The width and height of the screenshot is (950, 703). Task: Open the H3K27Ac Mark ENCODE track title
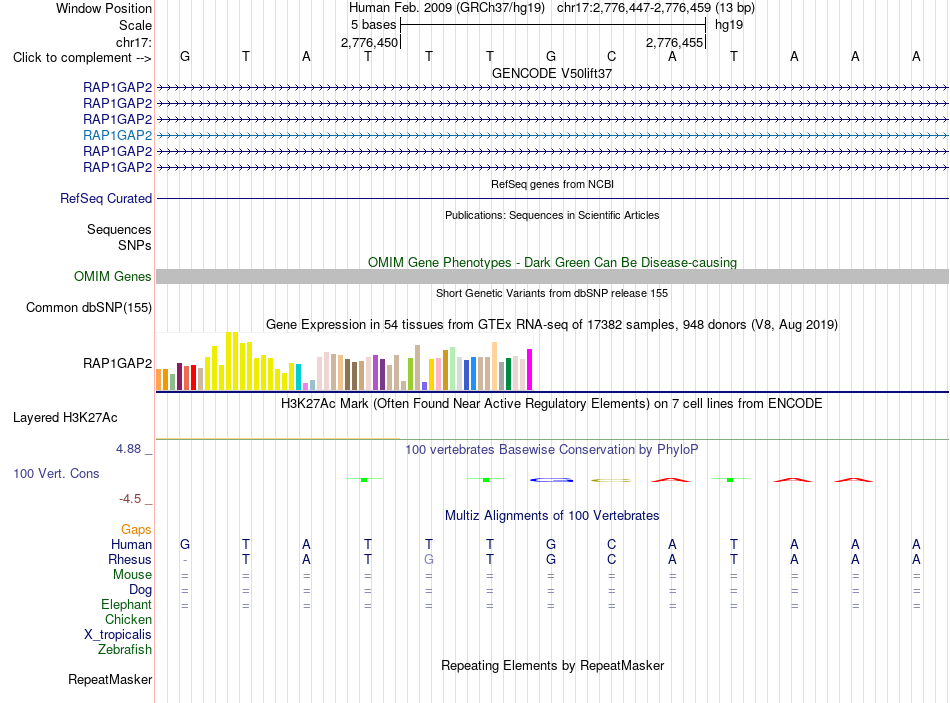point(552,404)
